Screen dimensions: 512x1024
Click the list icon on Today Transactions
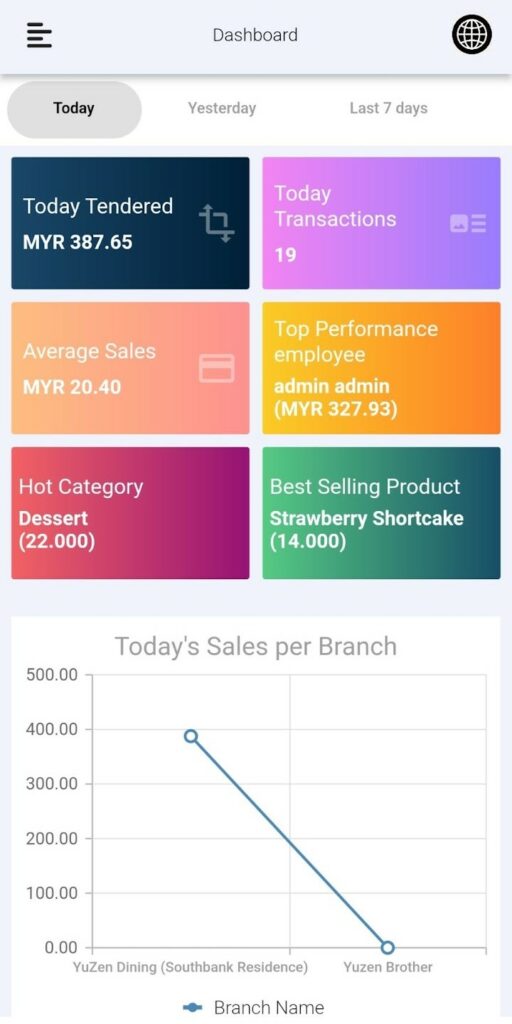click(468, 223)
